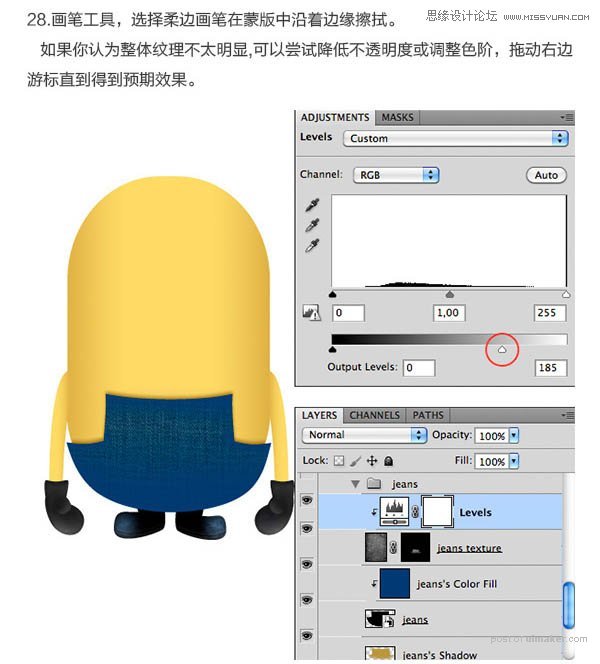
Task: Click the link icon on Levels layer
Action: click(415, 512)
